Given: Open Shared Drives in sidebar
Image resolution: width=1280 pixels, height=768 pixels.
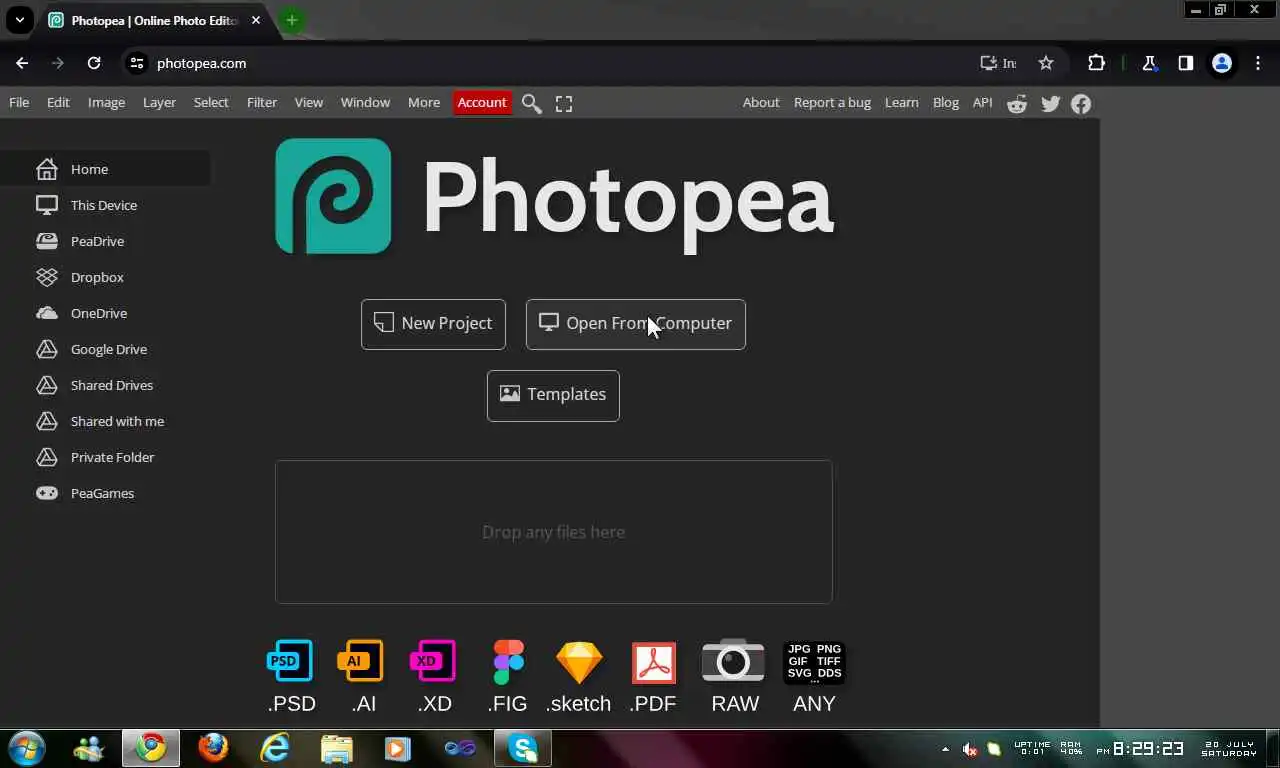Looking at the screenshot, I should [105, 385].
